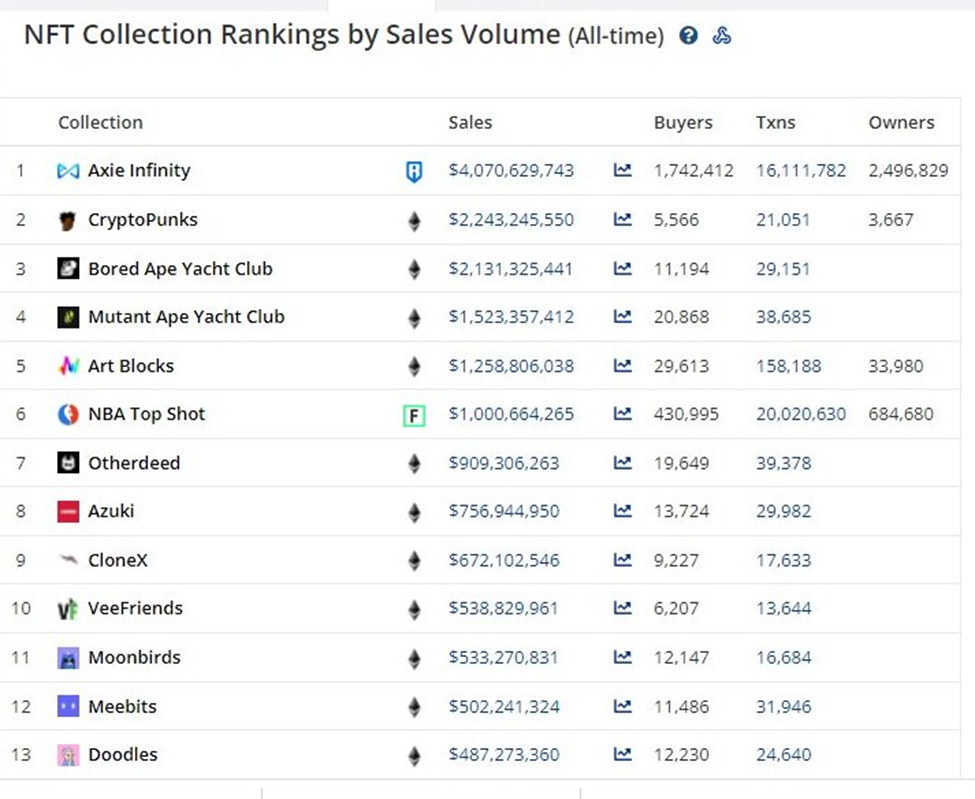Open the VeeFriends collection link
Viewport: 975px width, 799px height.
pos(135,608)
